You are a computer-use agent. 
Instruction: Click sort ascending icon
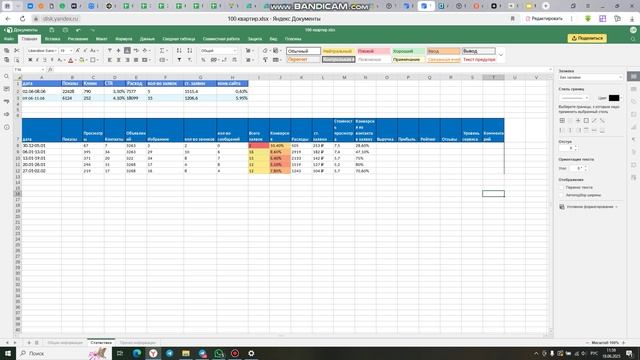point(179,51)
